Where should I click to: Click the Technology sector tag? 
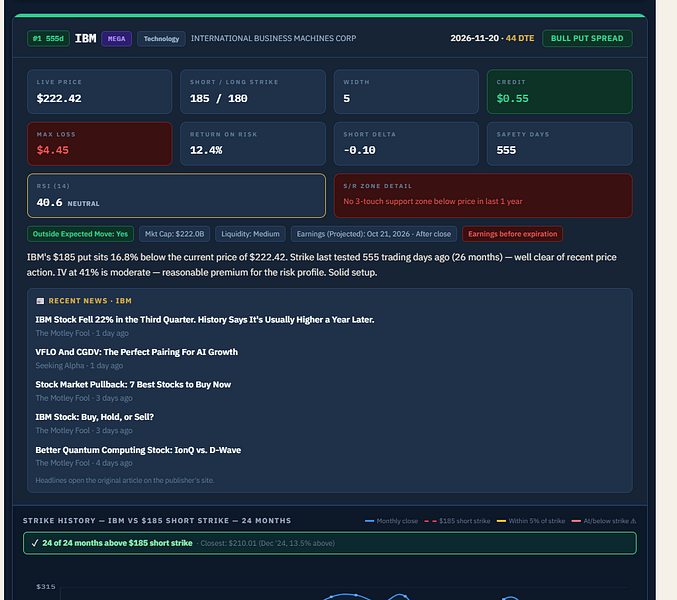click(161, 38)
